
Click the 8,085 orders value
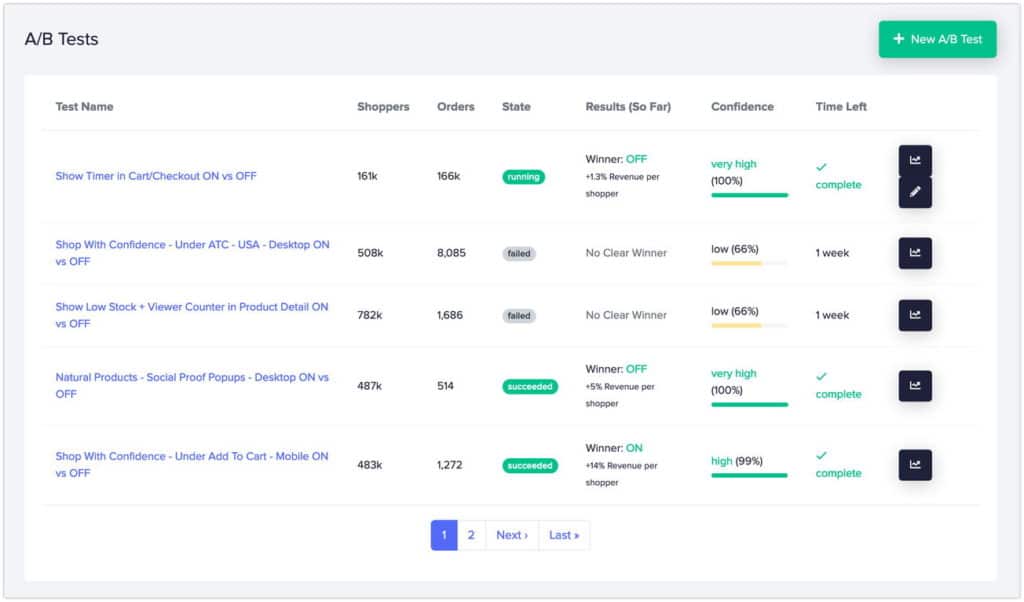tap(451, 253)
